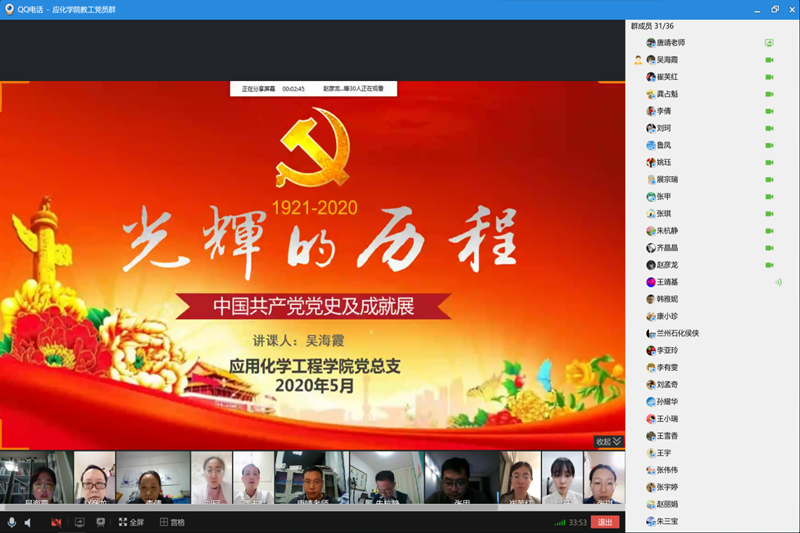Switch to grid view with 宫格

click(171, 522)
